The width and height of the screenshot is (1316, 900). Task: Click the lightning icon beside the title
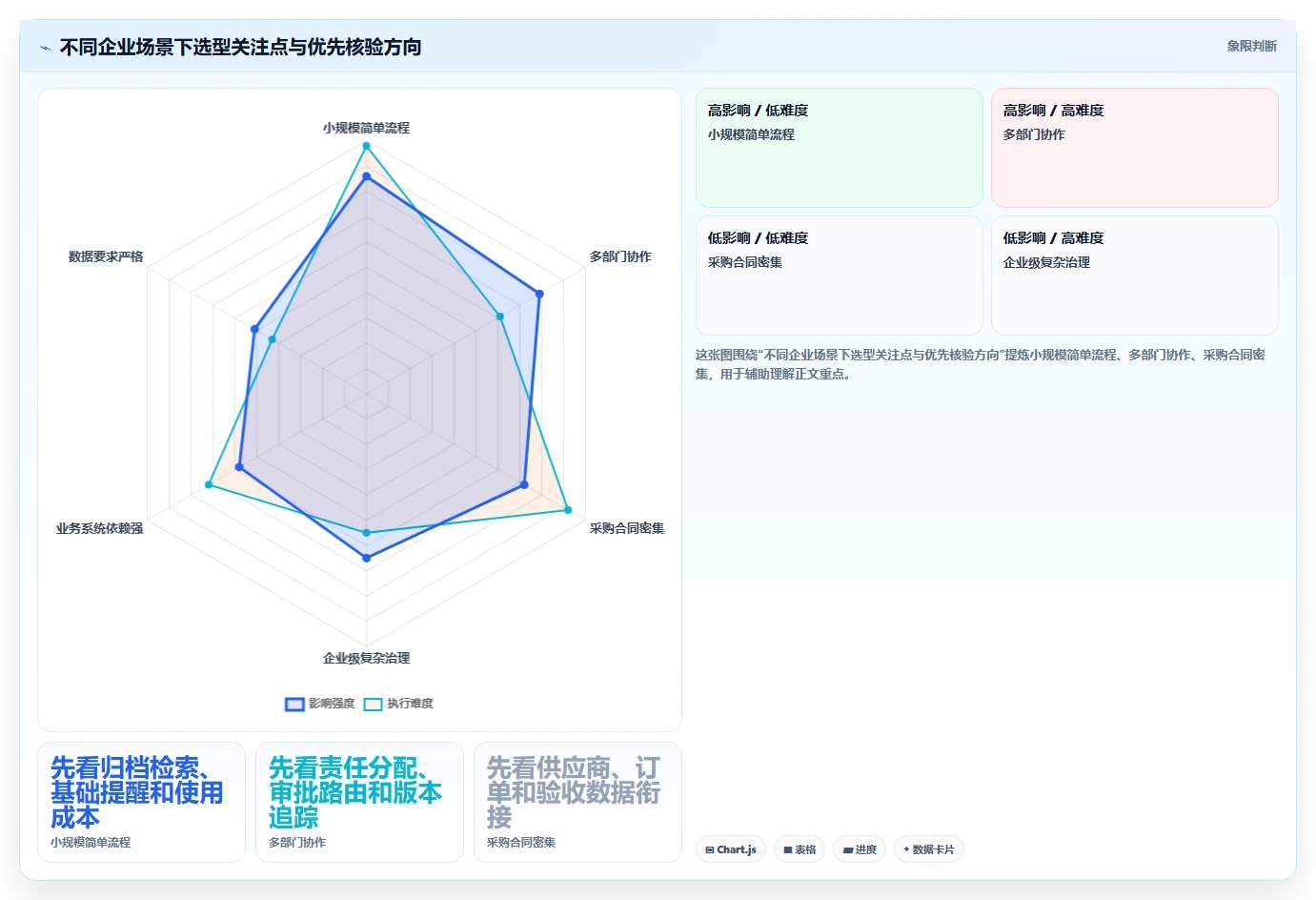click(45, 47)
